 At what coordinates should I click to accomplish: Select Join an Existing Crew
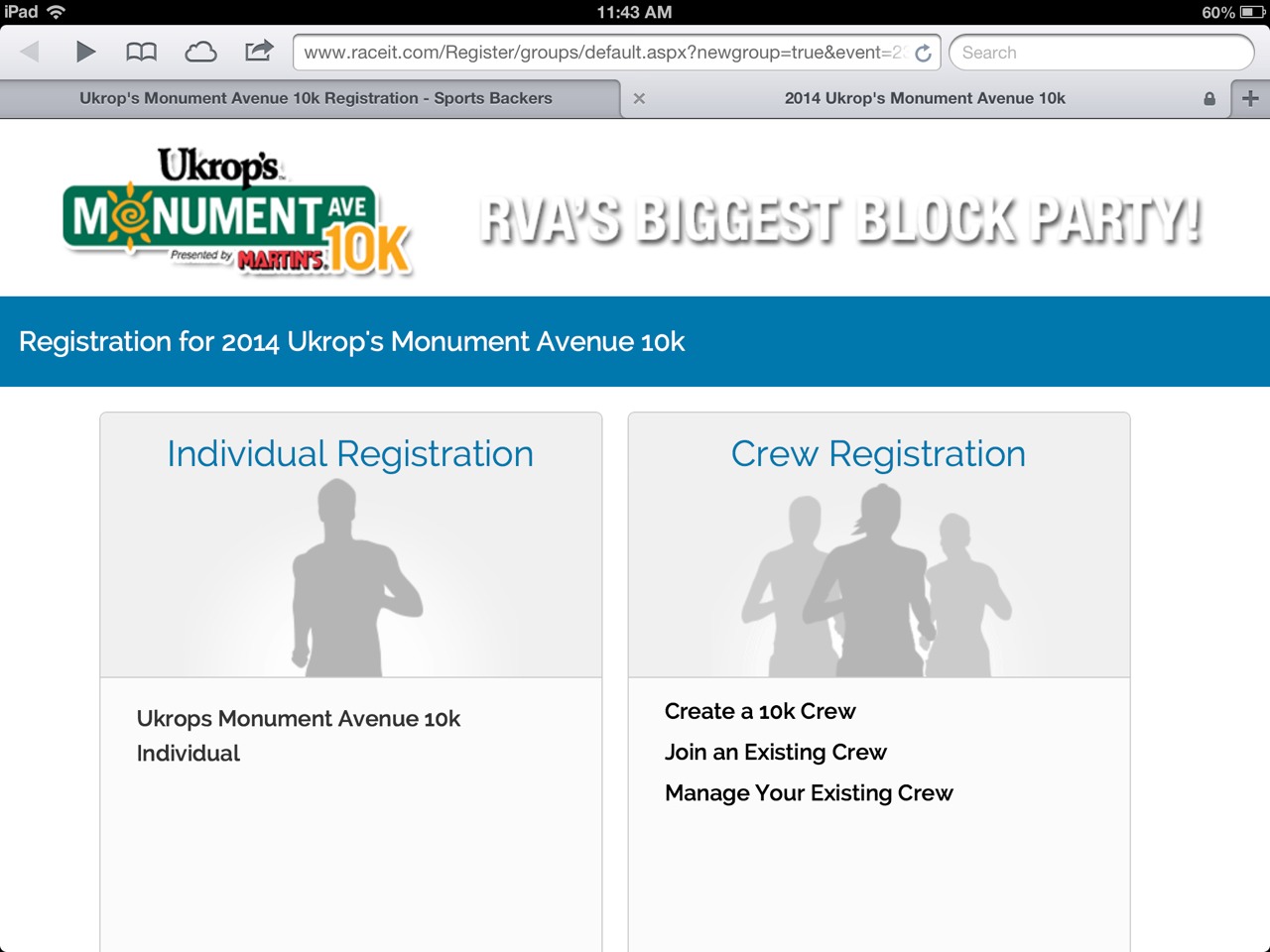pos(776,752)
